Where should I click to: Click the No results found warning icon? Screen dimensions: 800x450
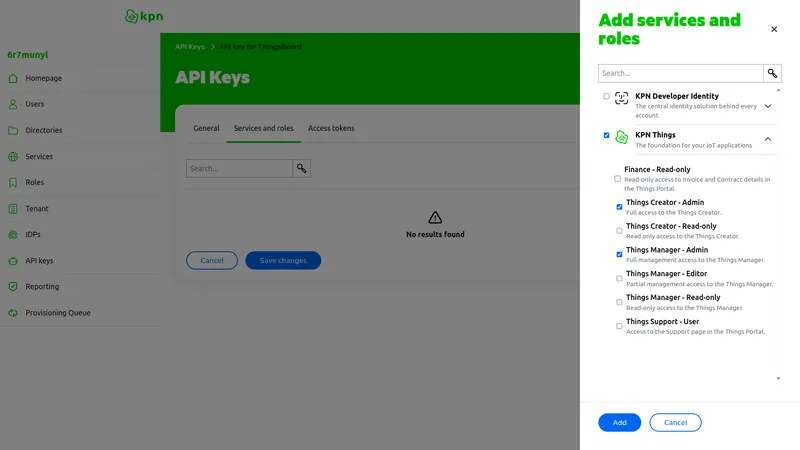click(x=435, y=218)
